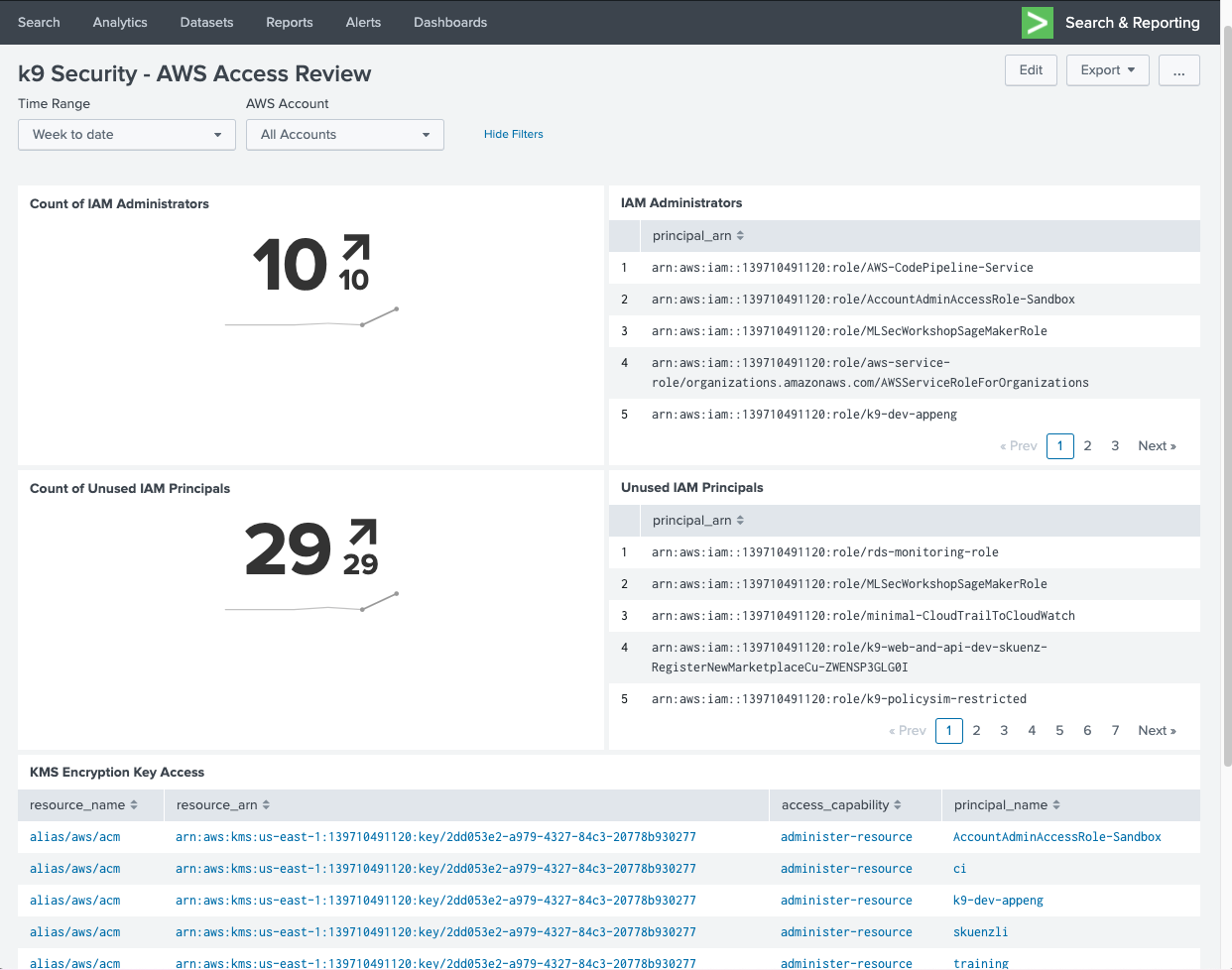1232x970 pixels.
Task: Click the green Splunk logo icon
Action: coord(1038,22)
